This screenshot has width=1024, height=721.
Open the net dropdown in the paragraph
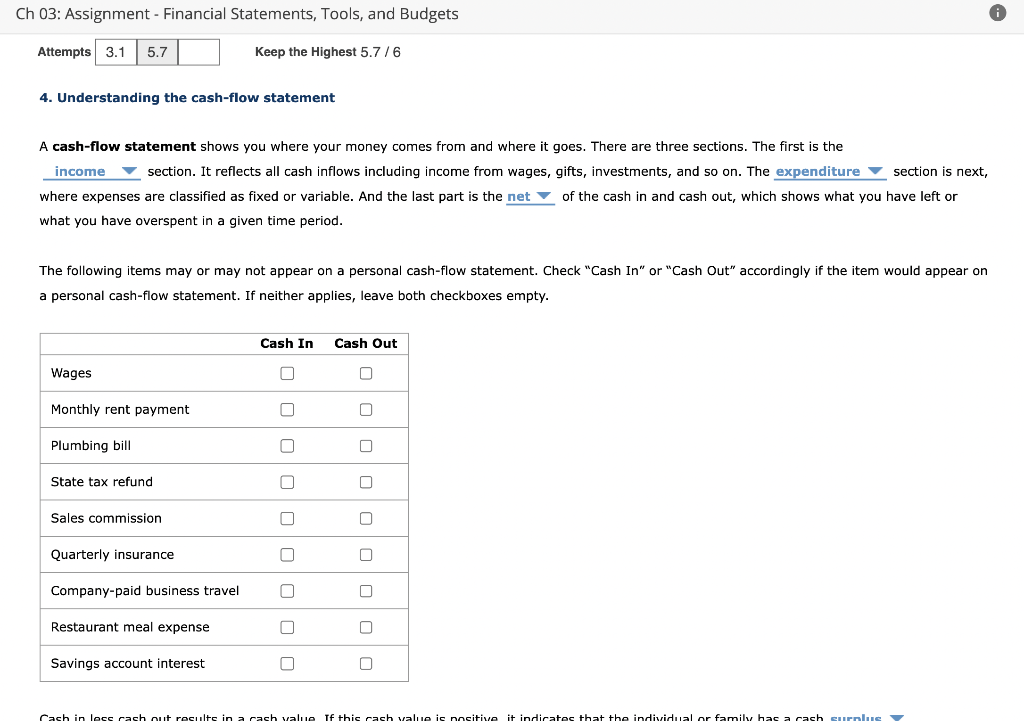click(529, 196)
